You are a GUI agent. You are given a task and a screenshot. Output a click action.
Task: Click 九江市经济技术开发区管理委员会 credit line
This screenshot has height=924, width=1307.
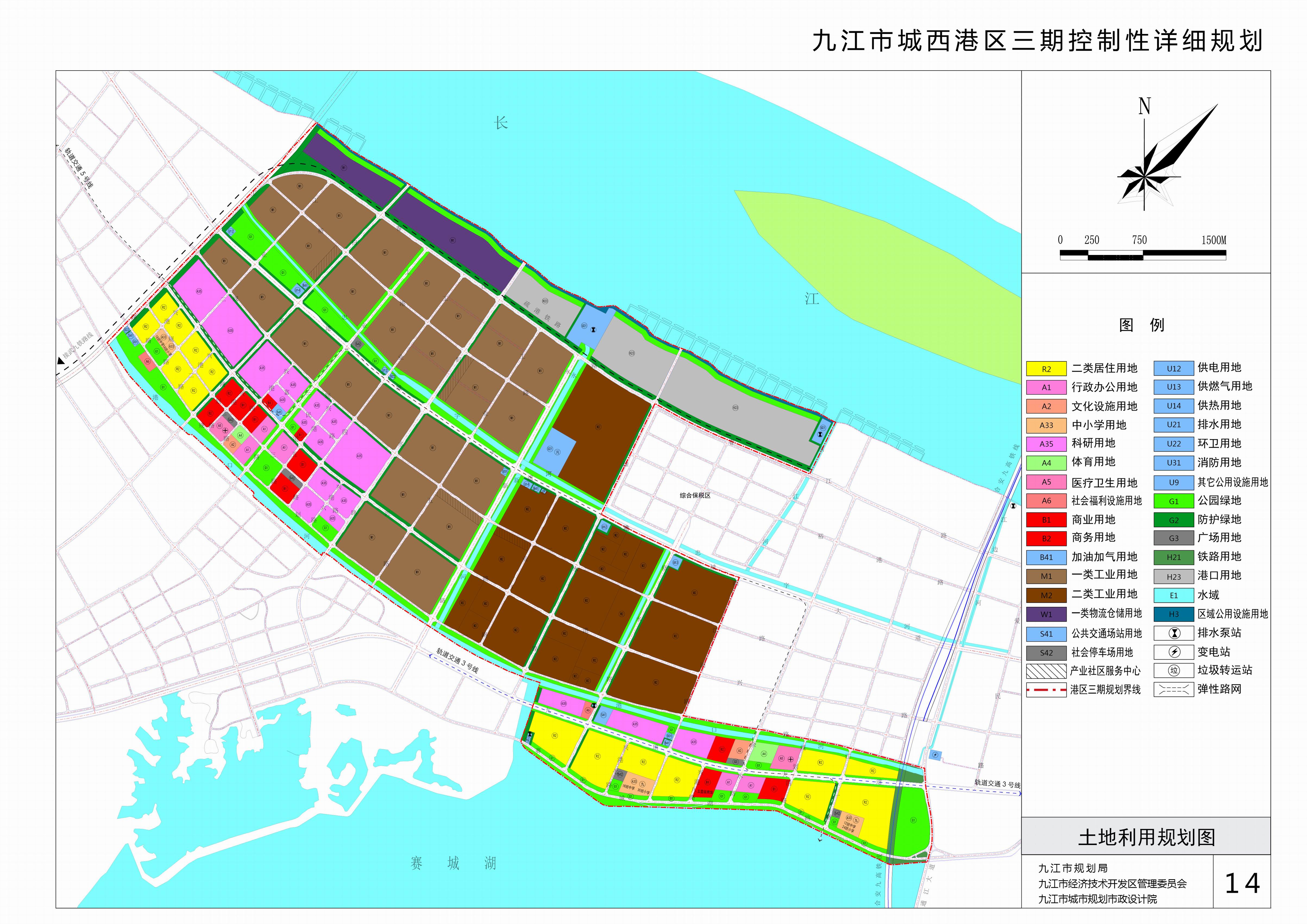[x=1112, y=884]
